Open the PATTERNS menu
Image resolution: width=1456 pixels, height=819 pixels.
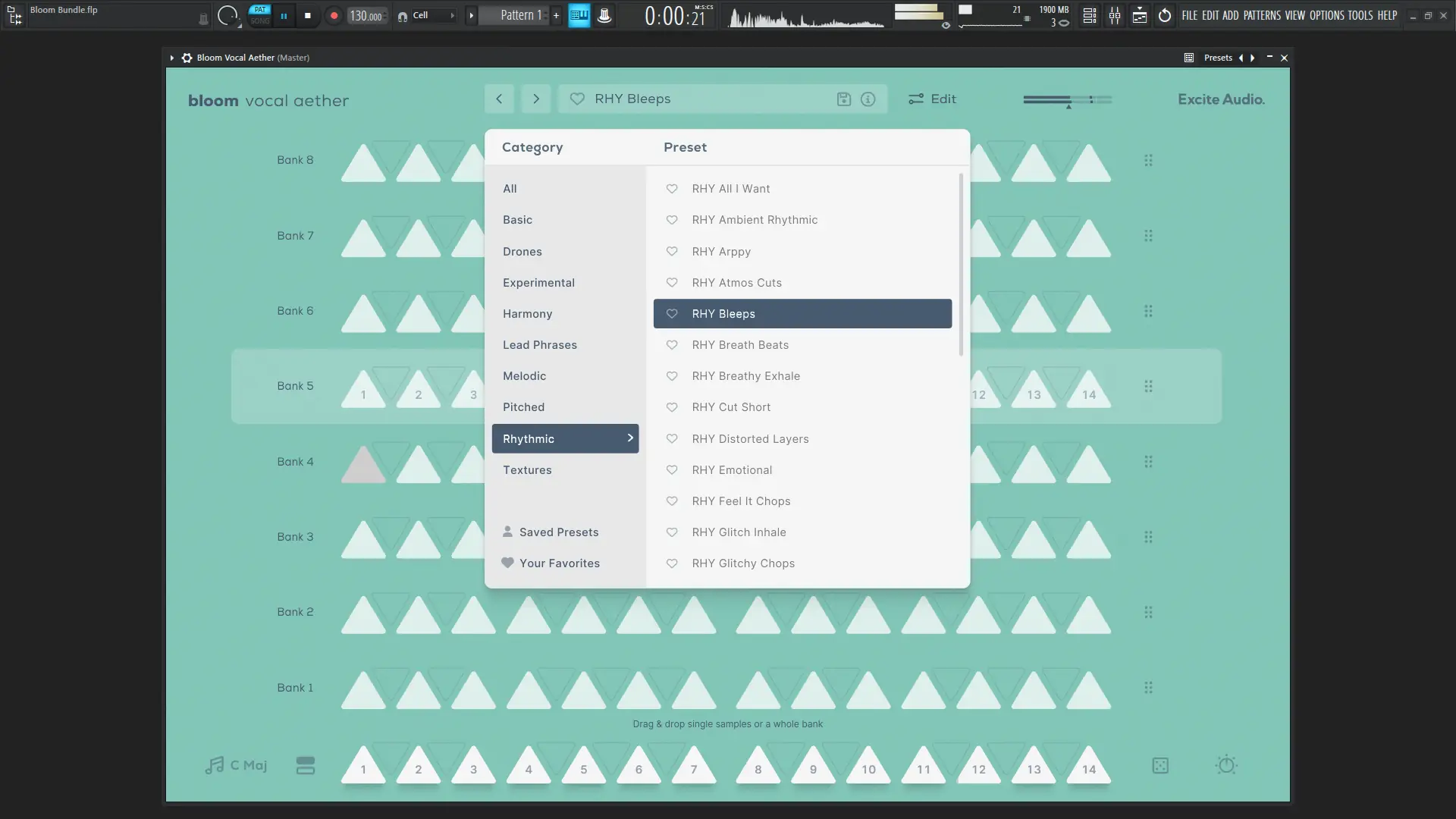tap(1262, 15)
